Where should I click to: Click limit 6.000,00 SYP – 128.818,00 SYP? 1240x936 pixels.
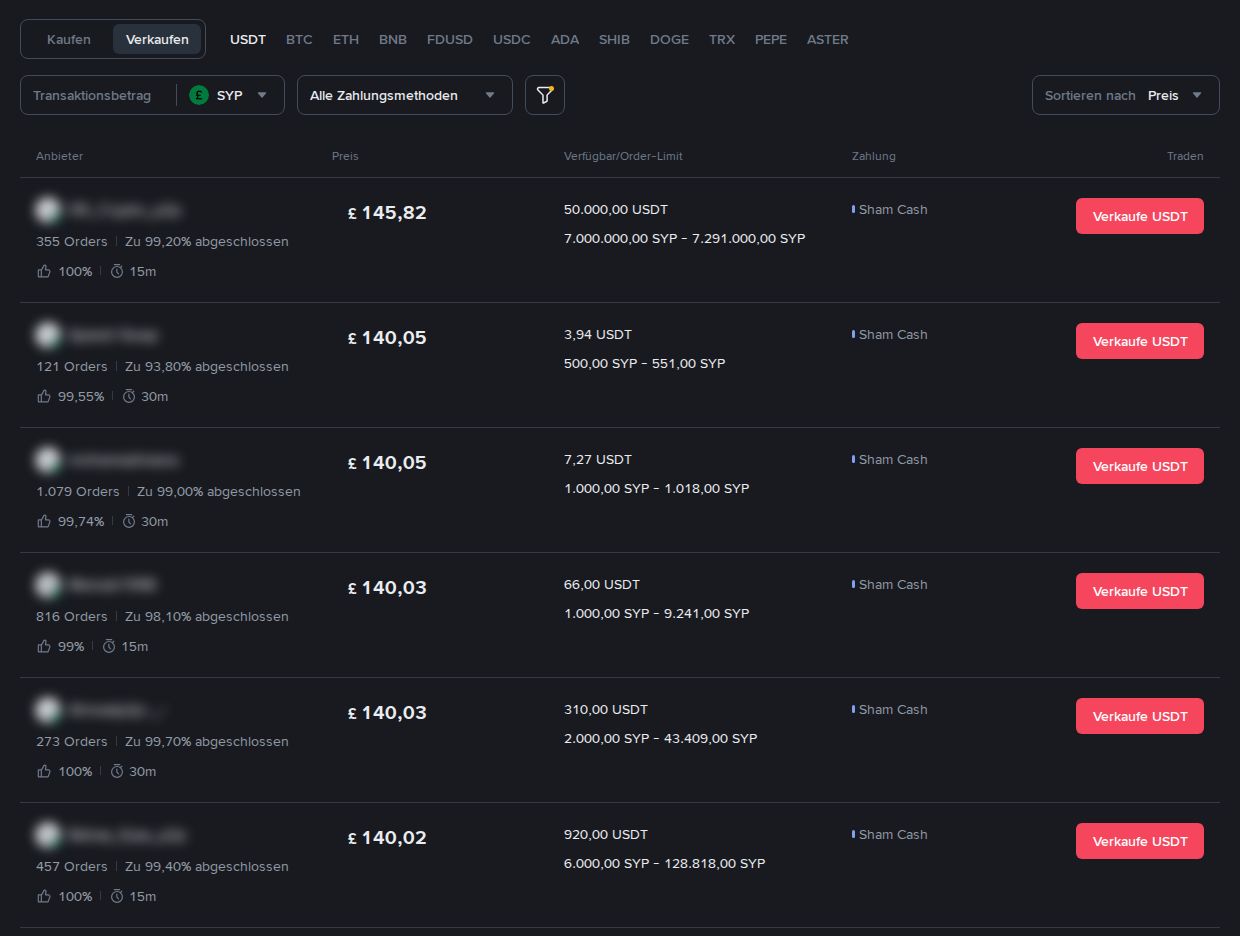pos(665,864)
